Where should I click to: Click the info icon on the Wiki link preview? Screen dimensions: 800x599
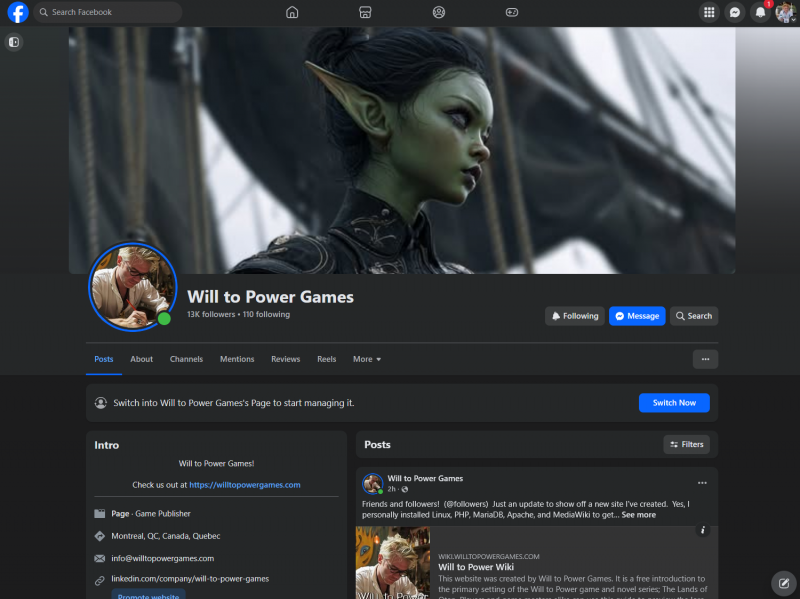(x=703, y=531)
